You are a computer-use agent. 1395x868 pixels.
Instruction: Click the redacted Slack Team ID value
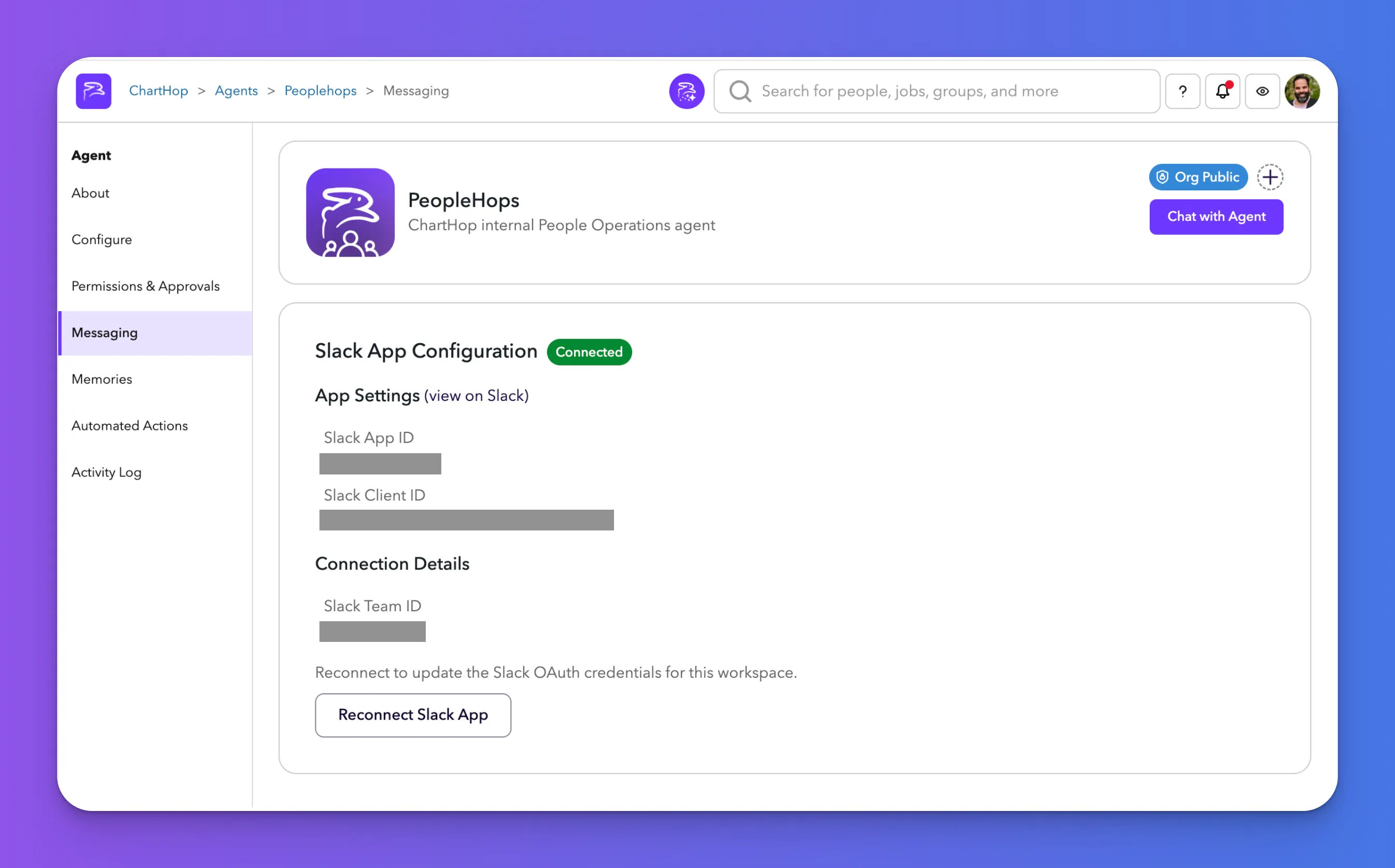[x=372, y=632]
